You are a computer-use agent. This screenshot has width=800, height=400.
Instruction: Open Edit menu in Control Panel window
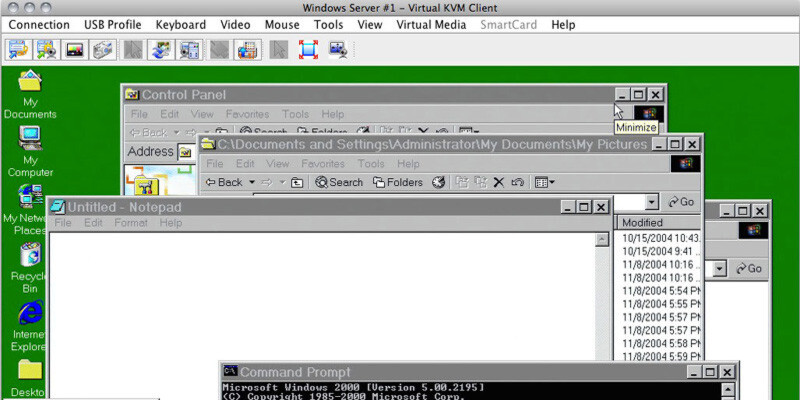[x=169, y=114]
